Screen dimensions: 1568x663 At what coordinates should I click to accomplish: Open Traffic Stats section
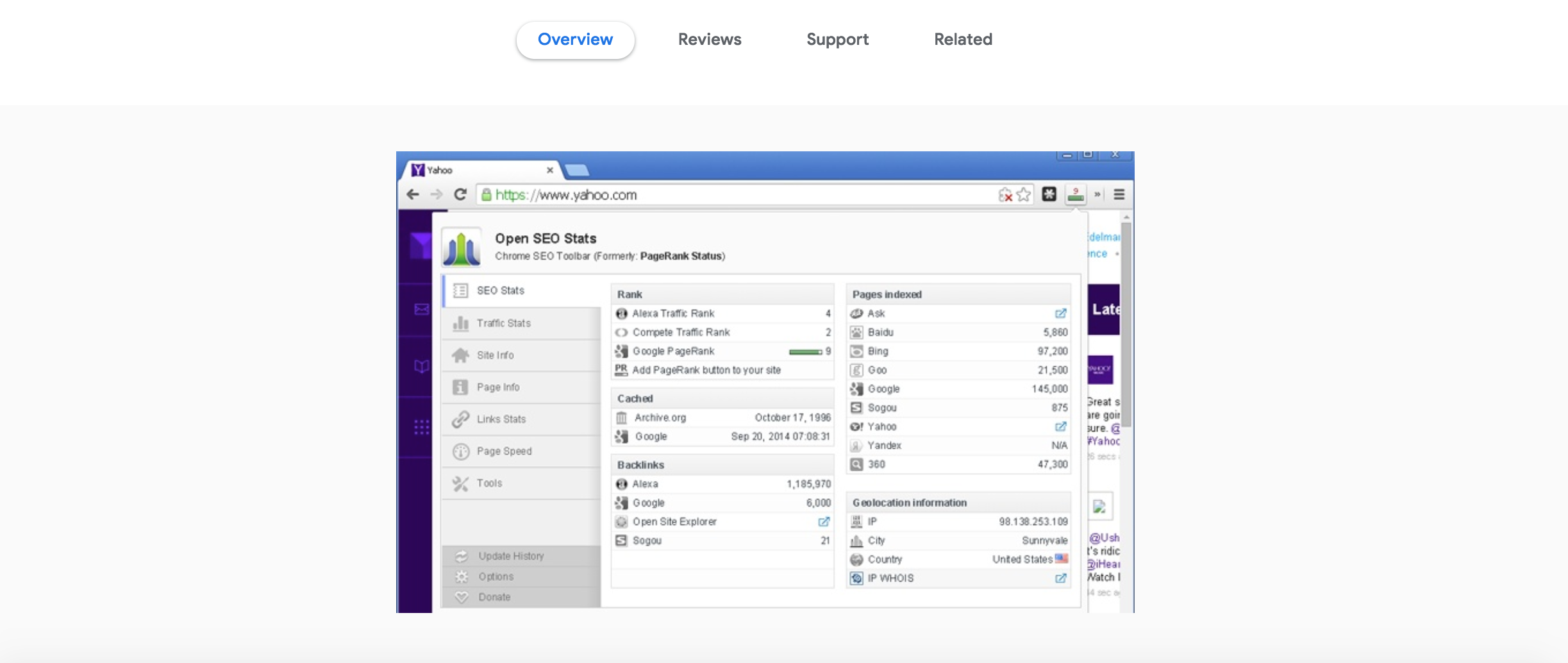[x=522, y=323]
